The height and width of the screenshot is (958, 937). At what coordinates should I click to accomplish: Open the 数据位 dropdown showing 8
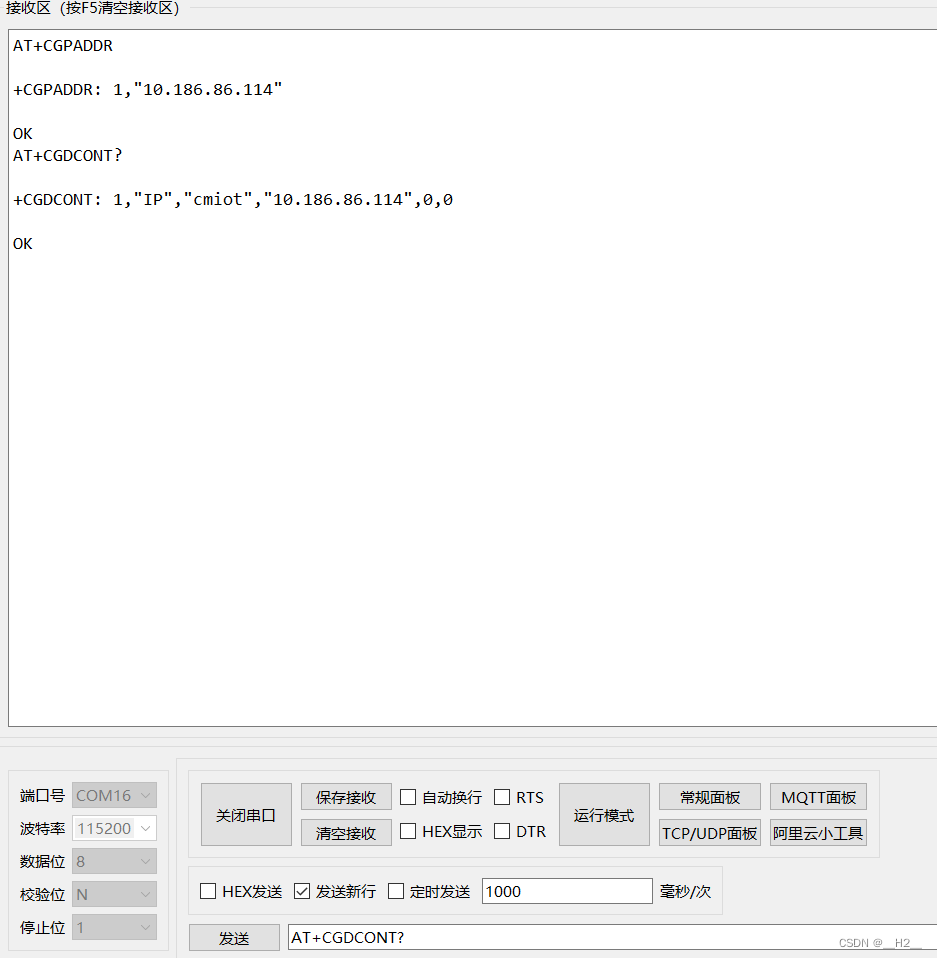pos(114,861)
